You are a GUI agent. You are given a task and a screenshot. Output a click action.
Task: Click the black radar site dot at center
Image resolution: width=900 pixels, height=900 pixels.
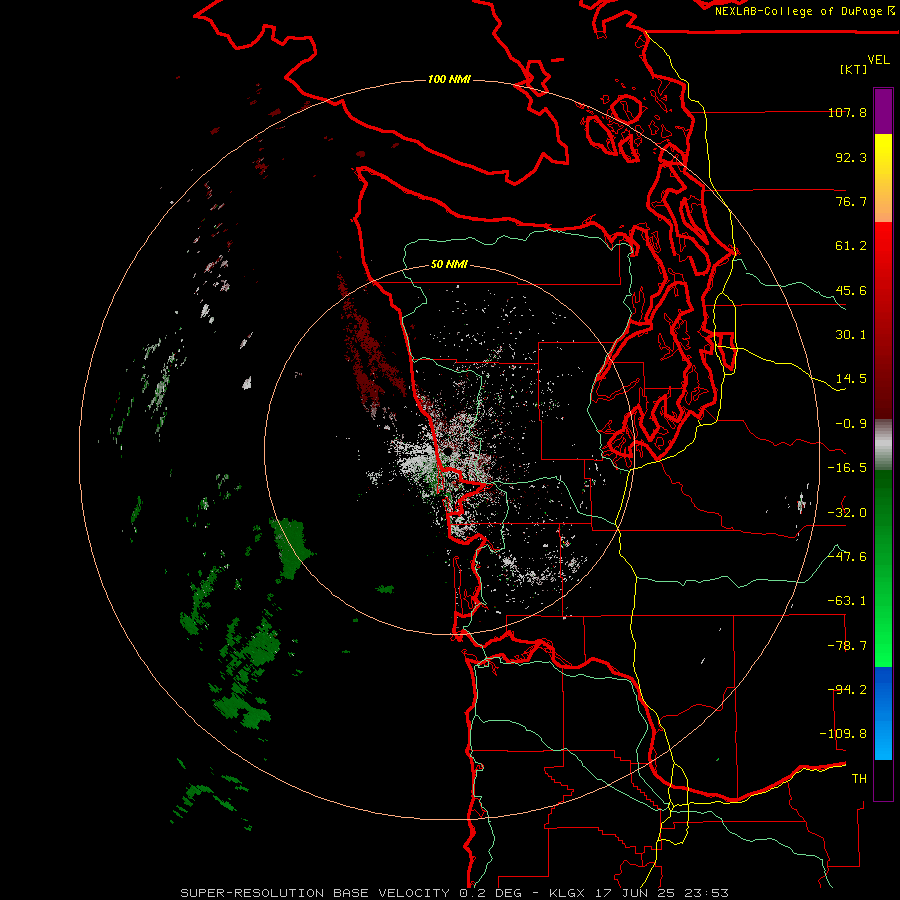coord(447,452)
